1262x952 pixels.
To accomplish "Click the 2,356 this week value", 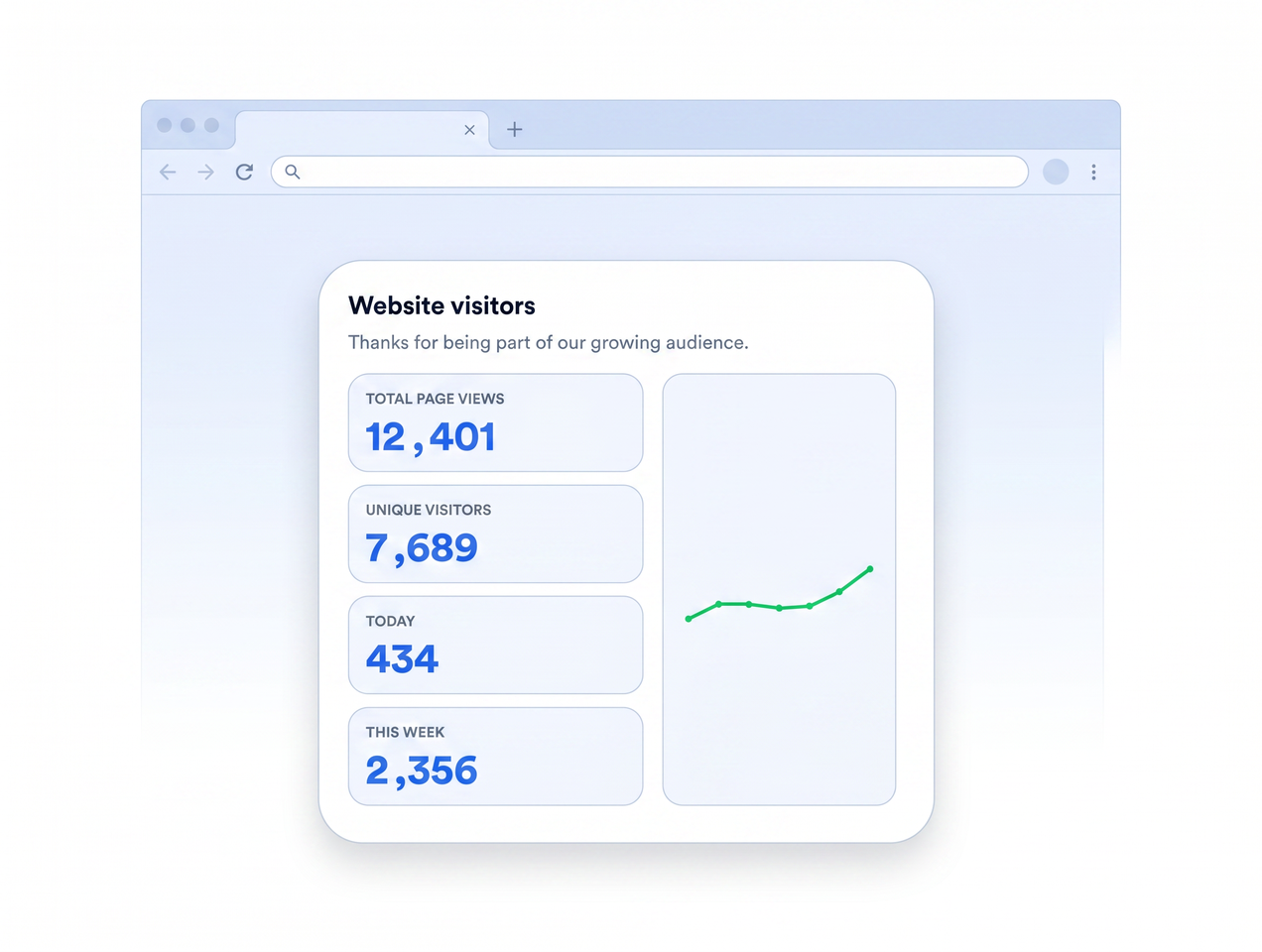I will (x=422, y=771).
